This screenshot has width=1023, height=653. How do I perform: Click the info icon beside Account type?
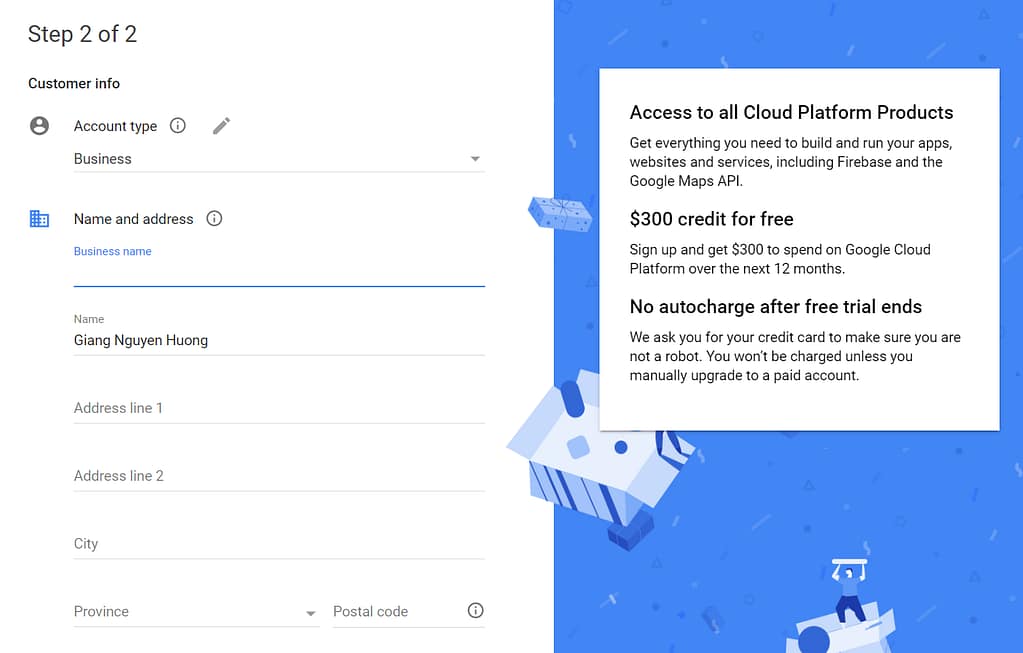pos(178,126)
